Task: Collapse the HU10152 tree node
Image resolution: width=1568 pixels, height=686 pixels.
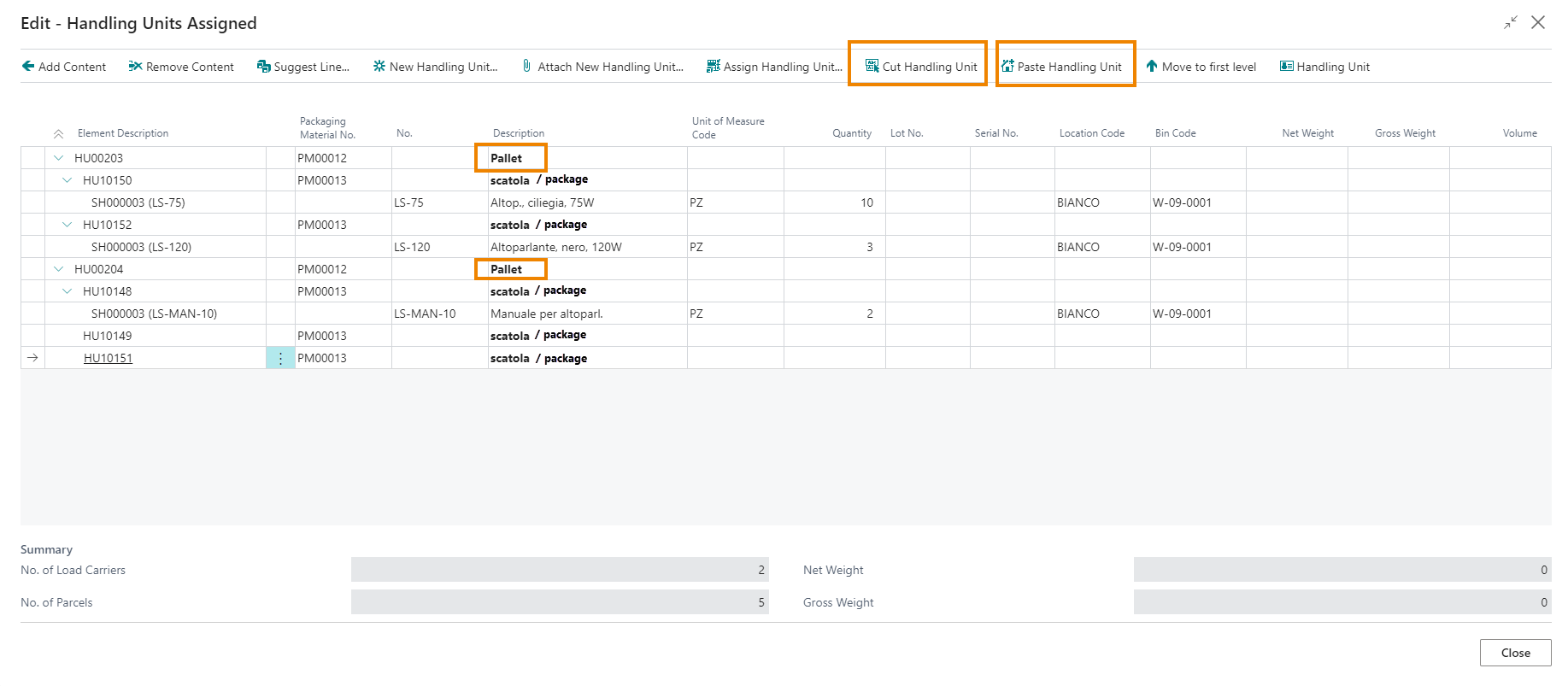Action: tap(67, 225)
